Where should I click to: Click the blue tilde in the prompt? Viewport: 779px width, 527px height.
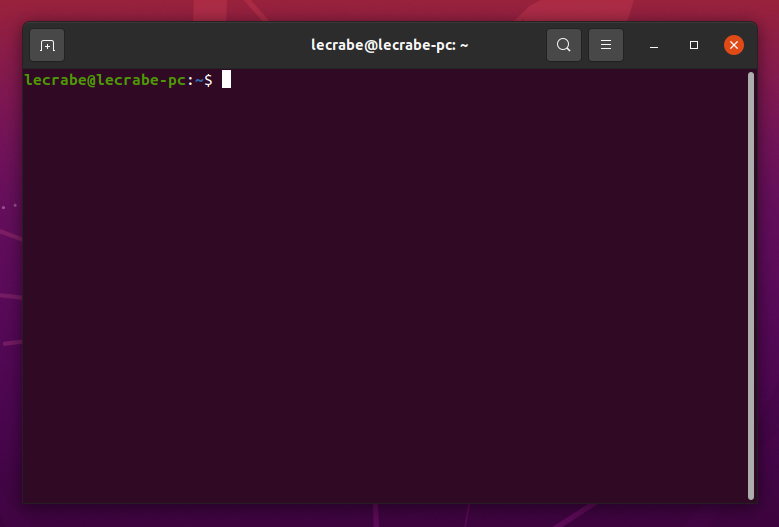199,80
